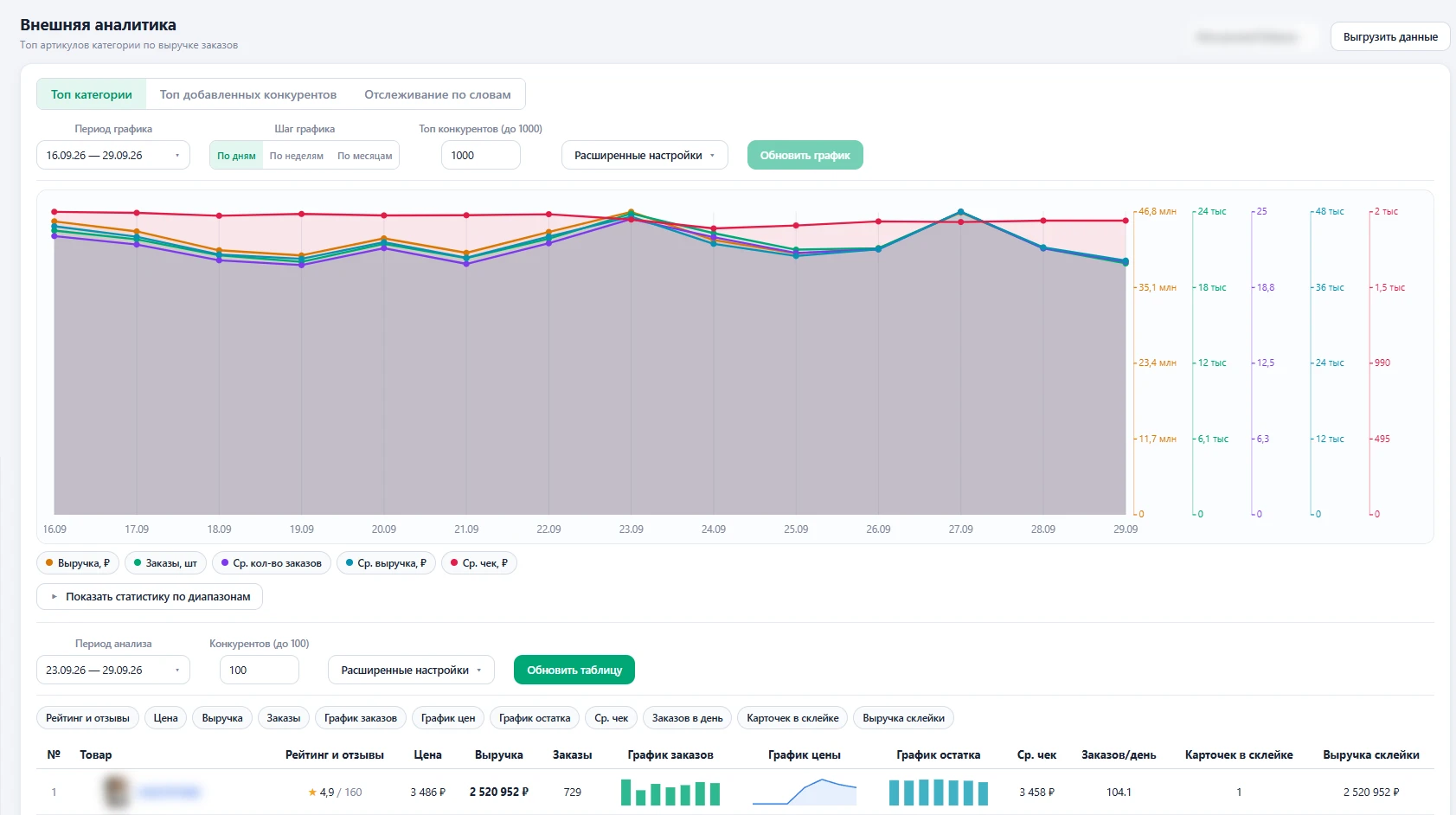Open the blurred product link in row 1

tap(170, 792)
